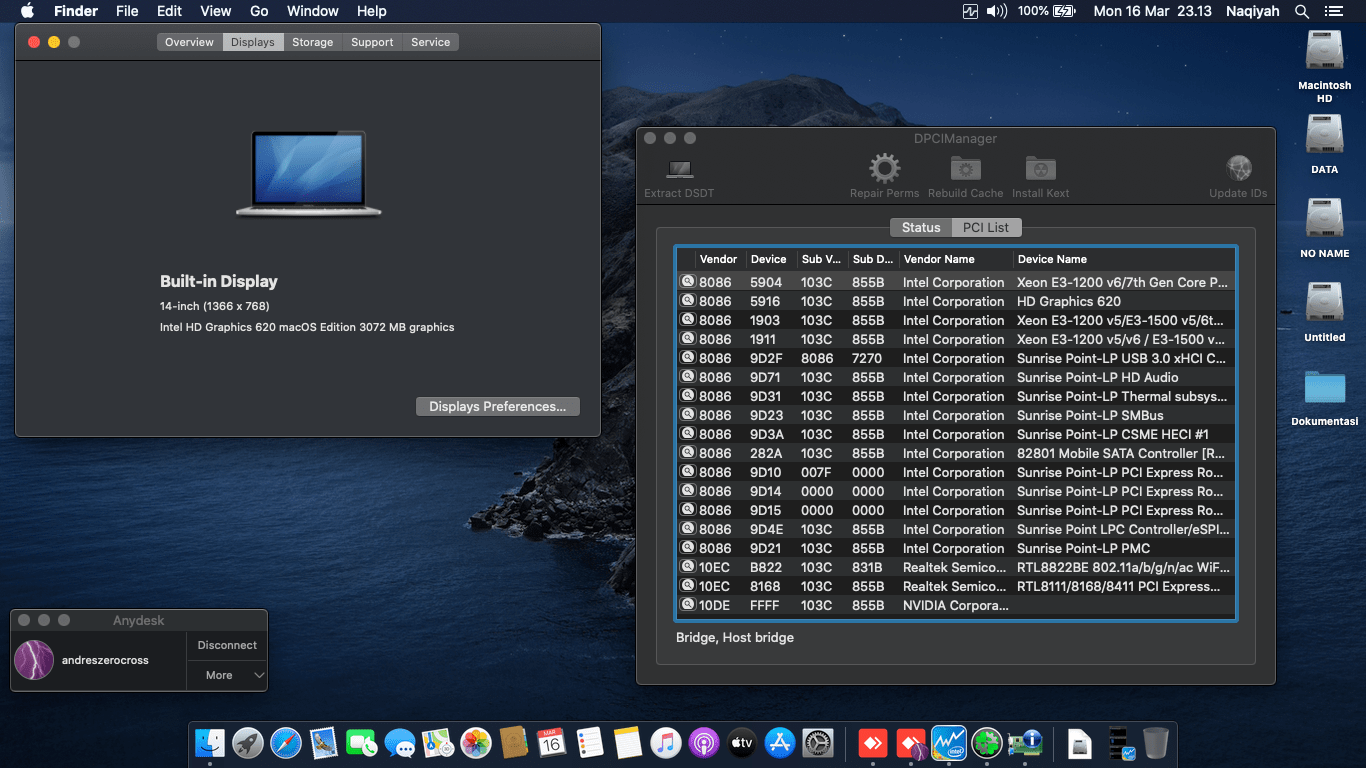Click the magnifier icon on Sunrise Point-LP HD Audio row

coord(687,377)
